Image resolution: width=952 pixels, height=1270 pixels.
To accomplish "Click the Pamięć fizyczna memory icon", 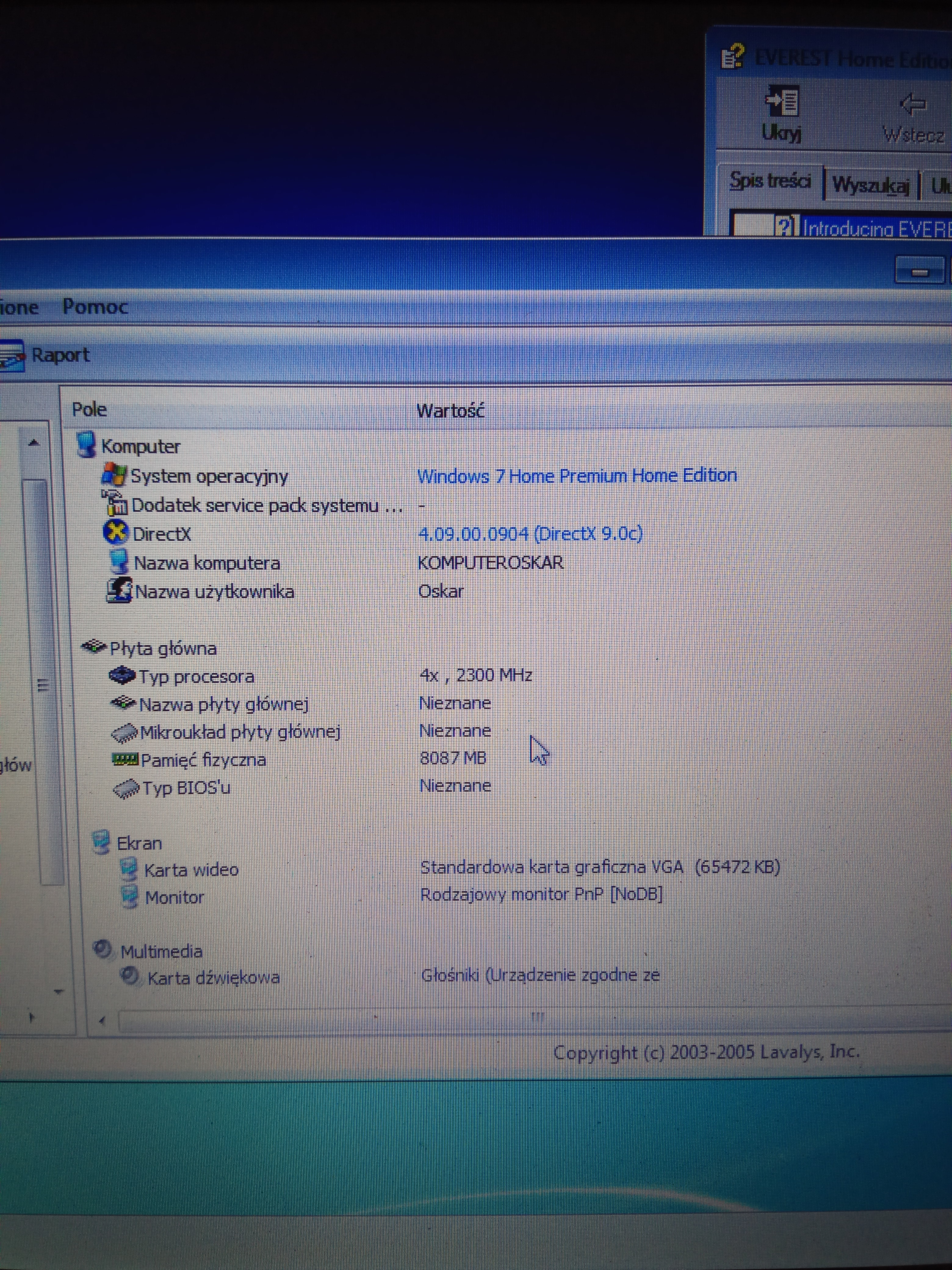I will 125,760.
